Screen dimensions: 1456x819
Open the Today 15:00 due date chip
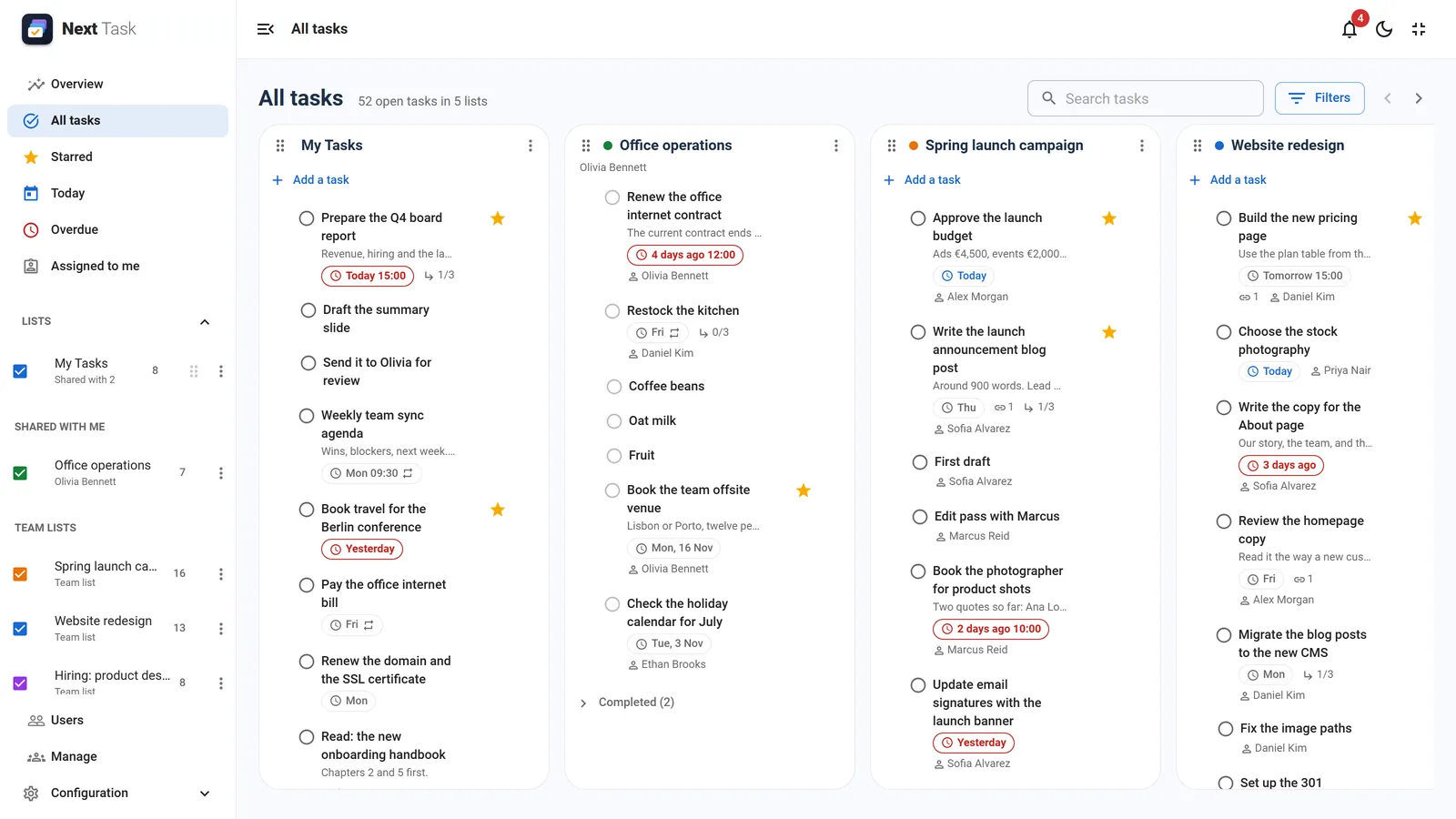(368, 276)
